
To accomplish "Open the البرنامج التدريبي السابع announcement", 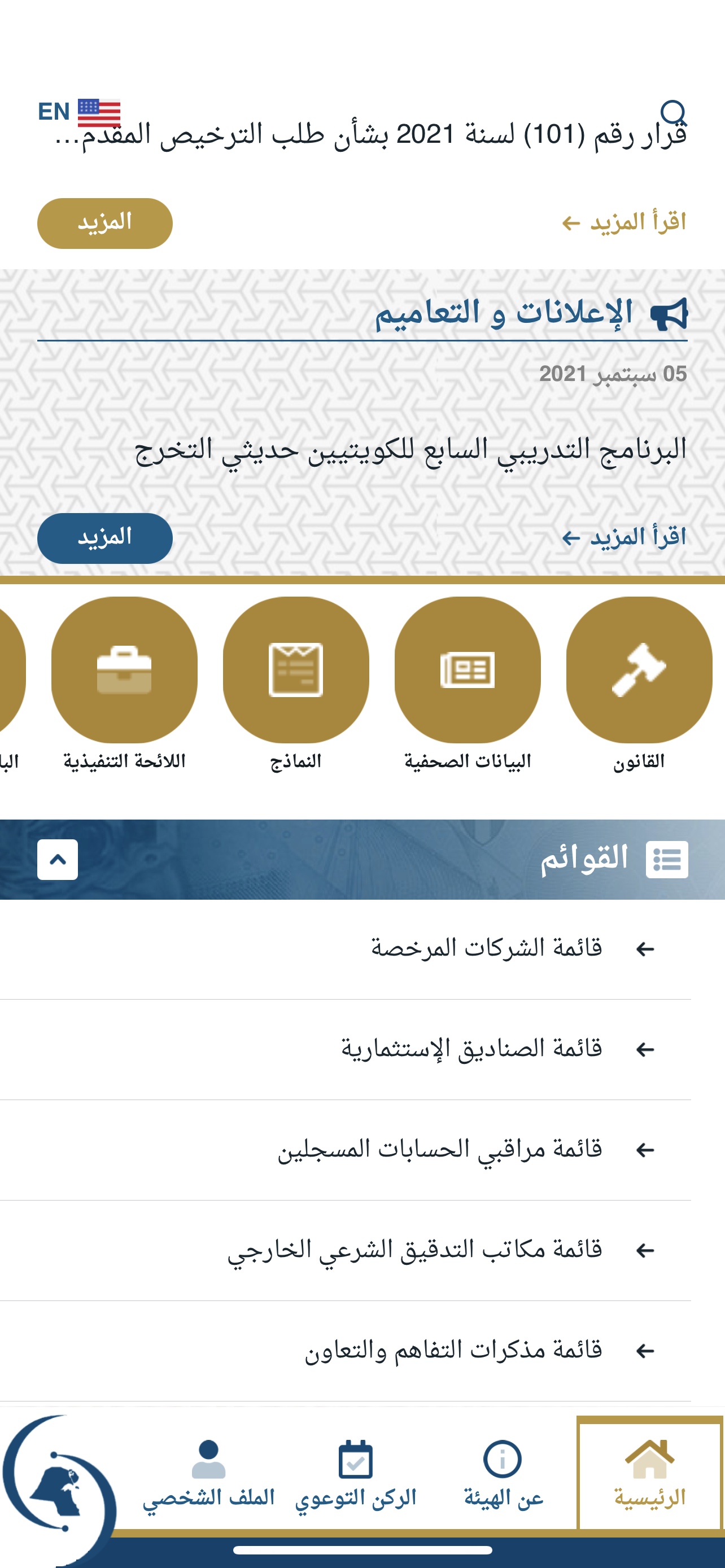I will (x=410, y=450).
